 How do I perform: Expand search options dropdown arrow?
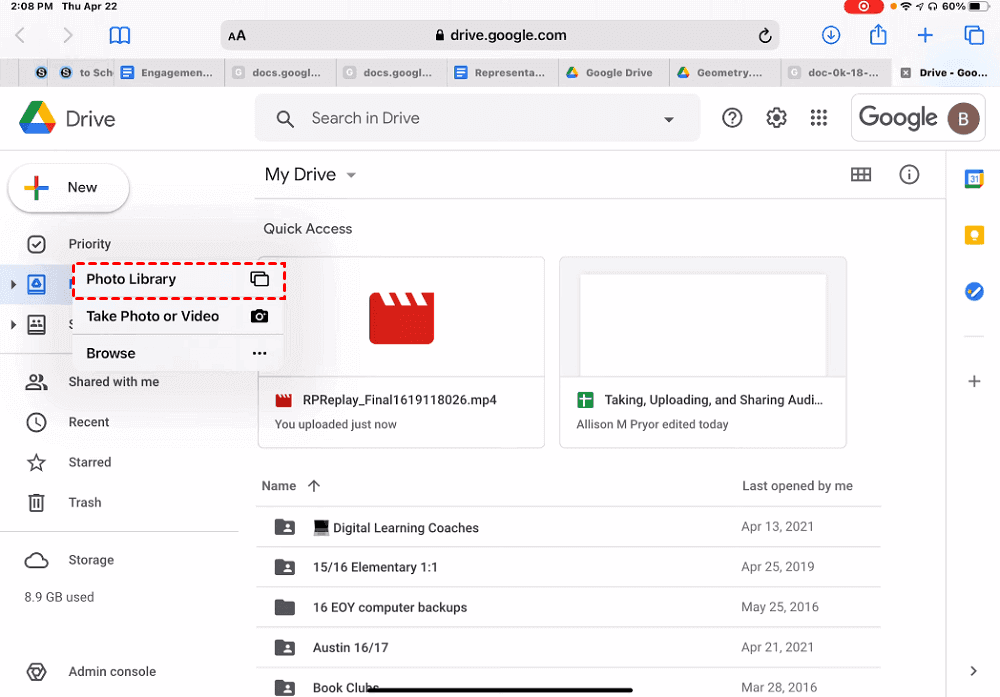[x=669, y=120]
